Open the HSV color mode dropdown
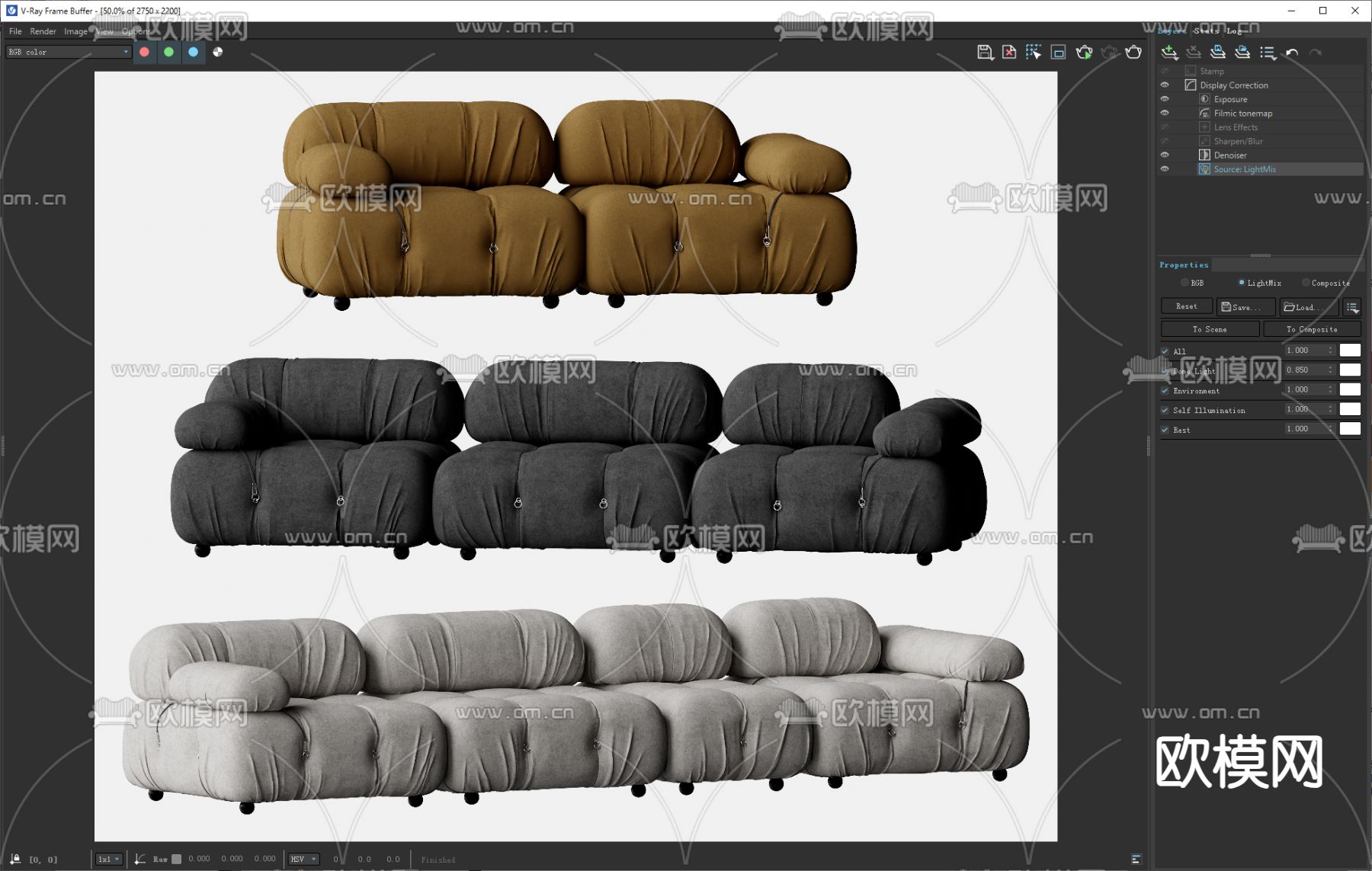The image size is (1372, 871). [303, 860]
